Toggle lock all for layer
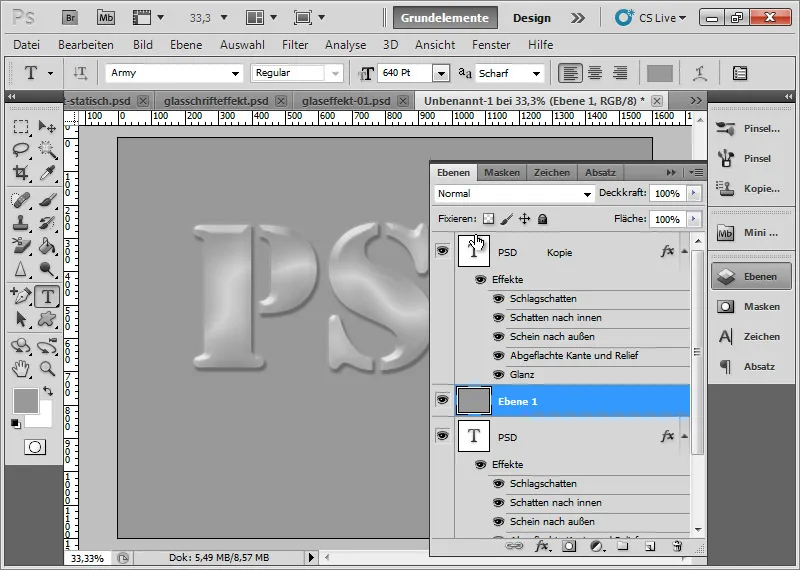 (x=542, y=219)
